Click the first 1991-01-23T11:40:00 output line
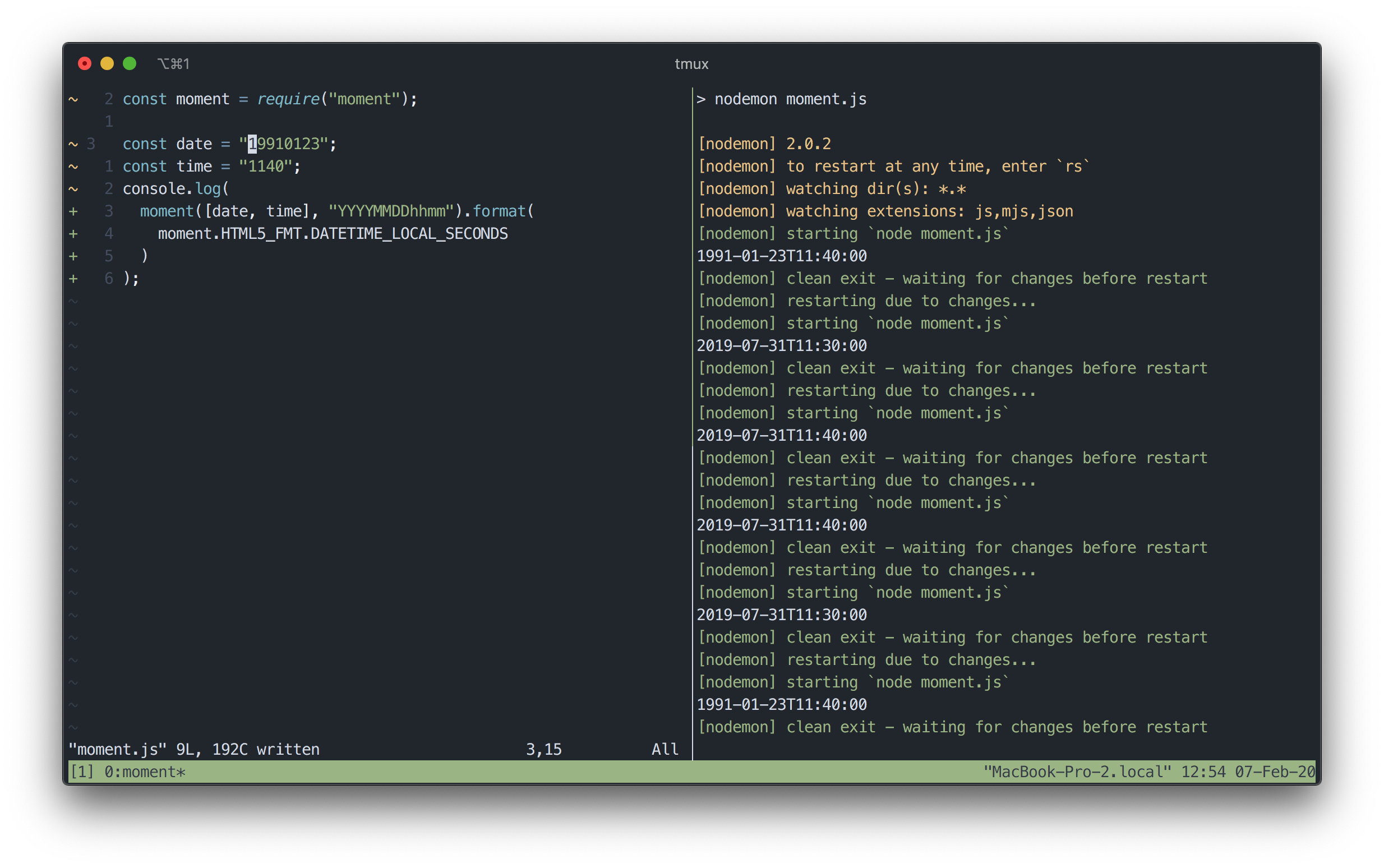 781,256
